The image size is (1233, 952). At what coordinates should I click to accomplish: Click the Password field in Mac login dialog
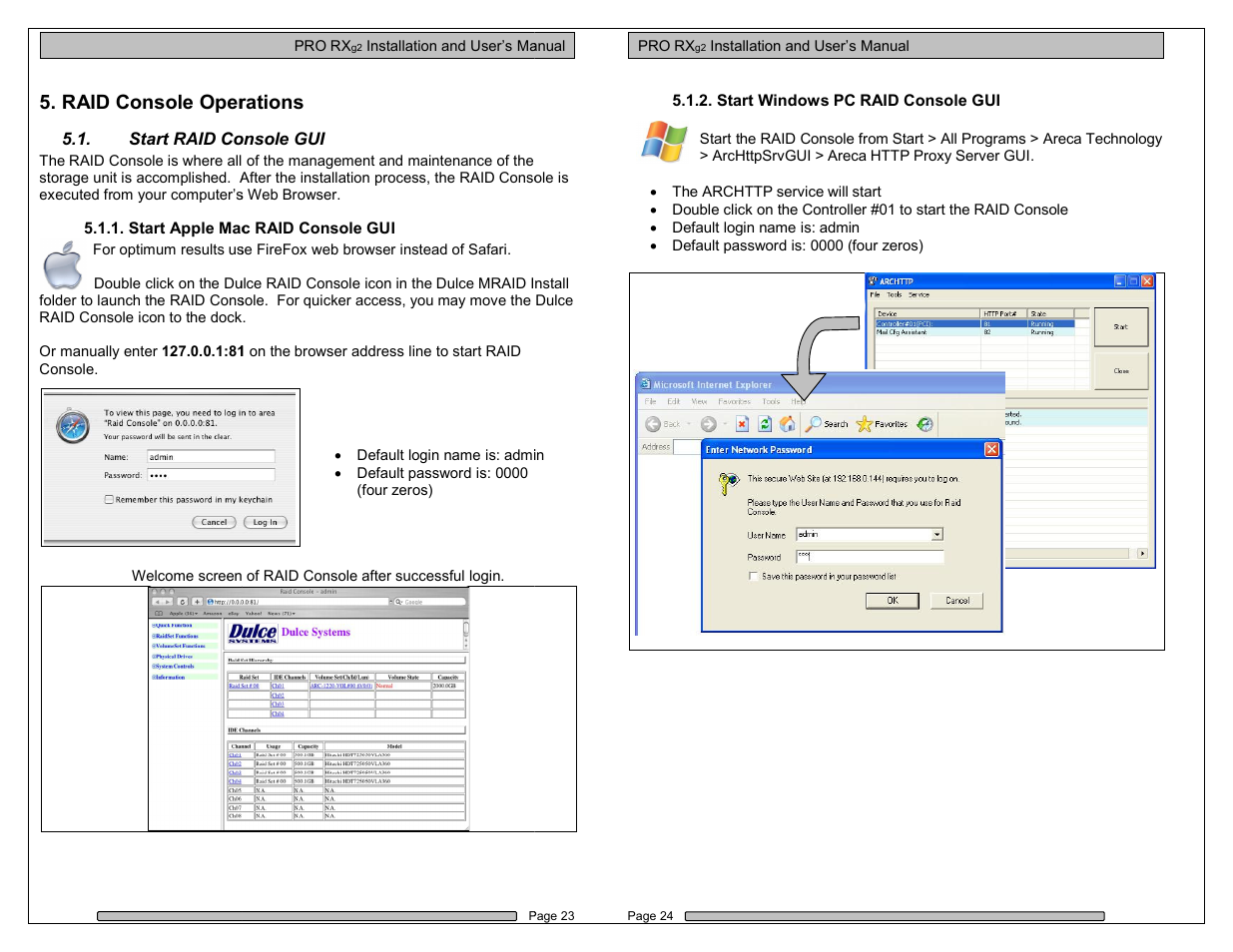[x=211, y=474]
